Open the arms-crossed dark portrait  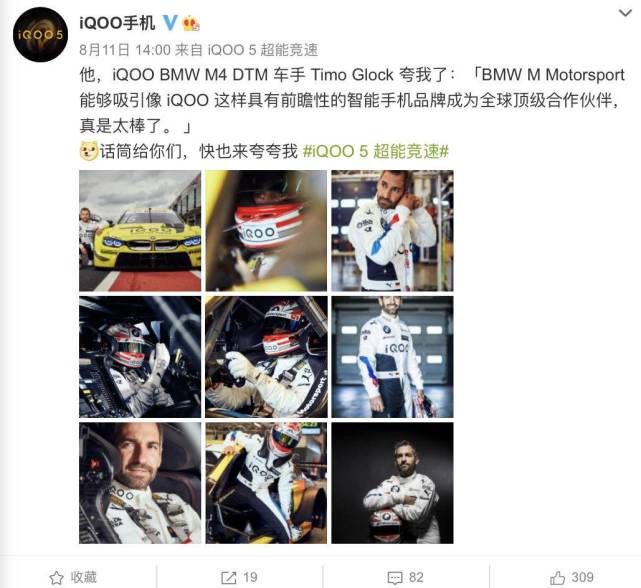[392, 483]
